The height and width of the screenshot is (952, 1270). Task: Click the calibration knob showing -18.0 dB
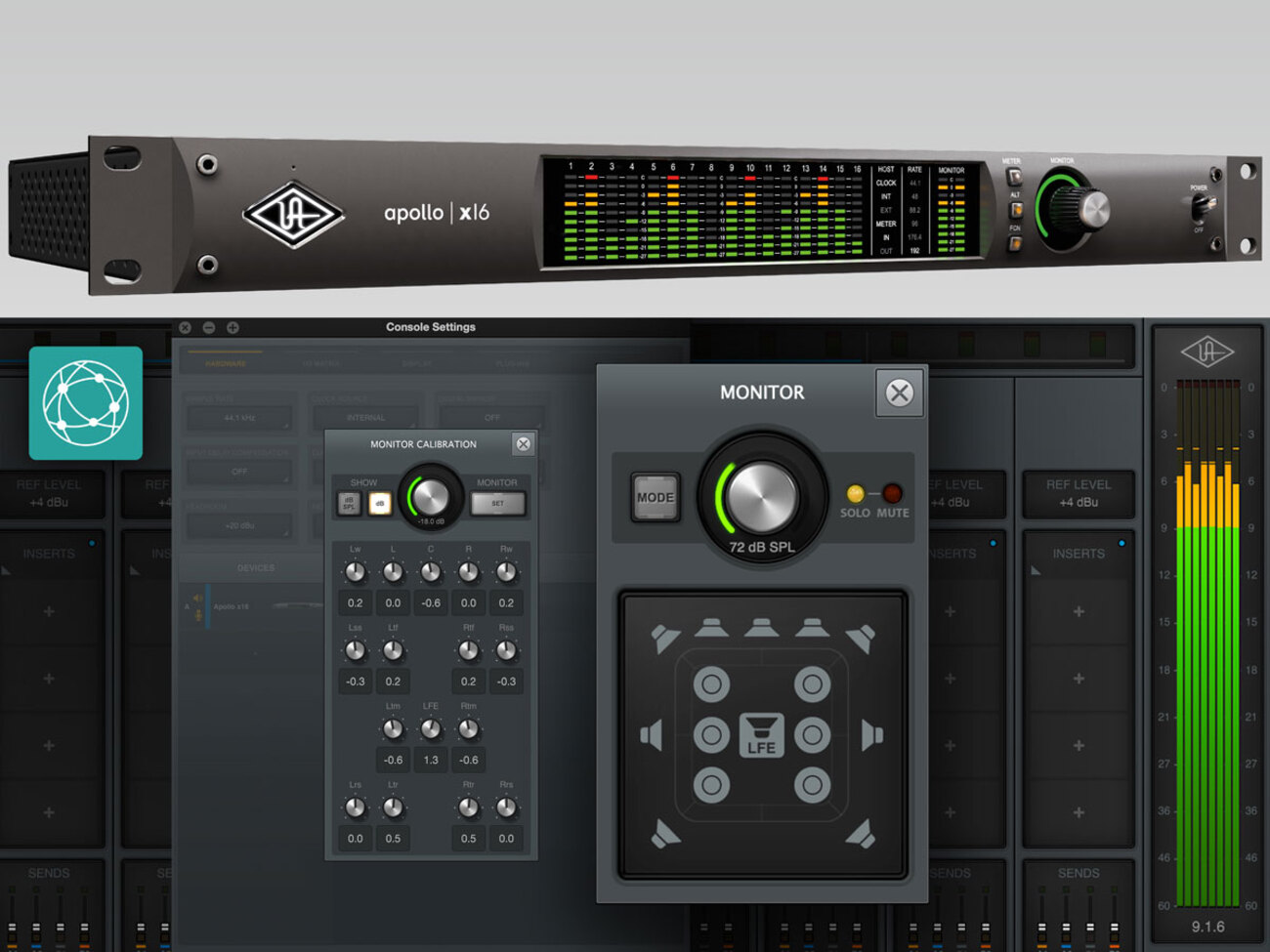(430, 496)
